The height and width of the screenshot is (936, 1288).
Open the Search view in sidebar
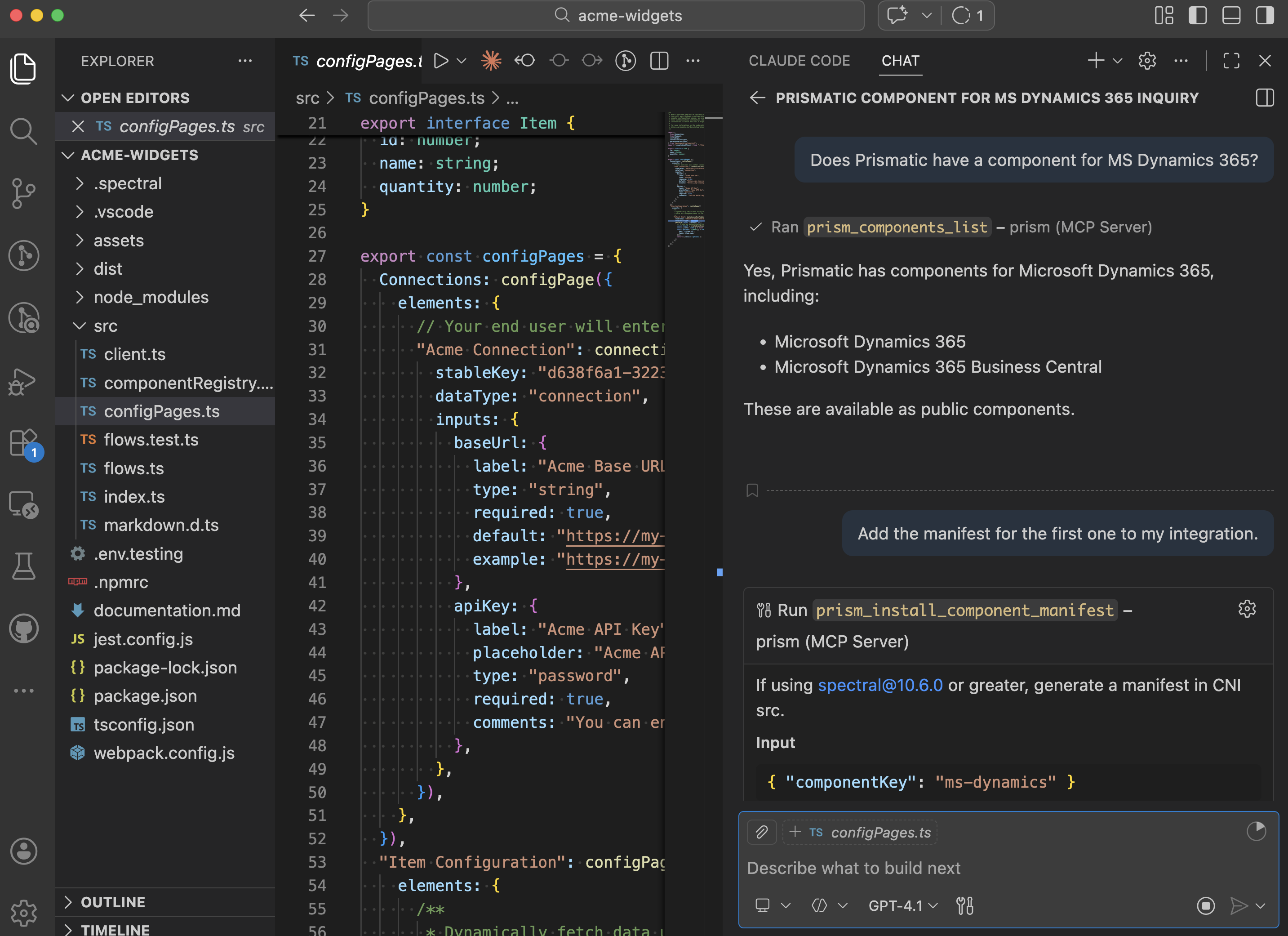pyautogui.click(x=24, y=131)
